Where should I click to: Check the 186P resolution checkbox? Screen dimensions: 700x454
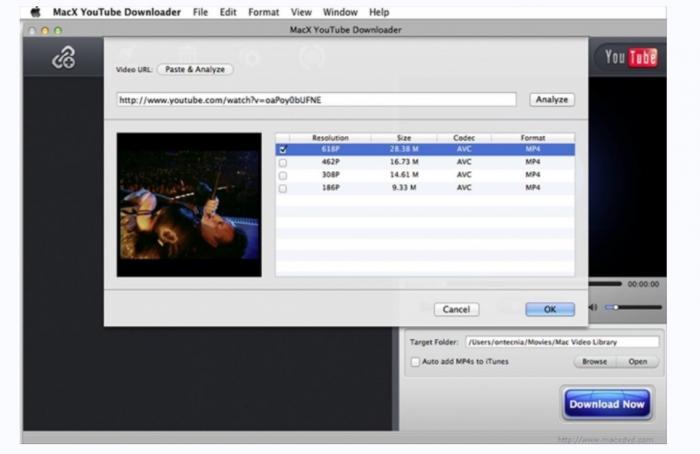[x=283, y=188]
